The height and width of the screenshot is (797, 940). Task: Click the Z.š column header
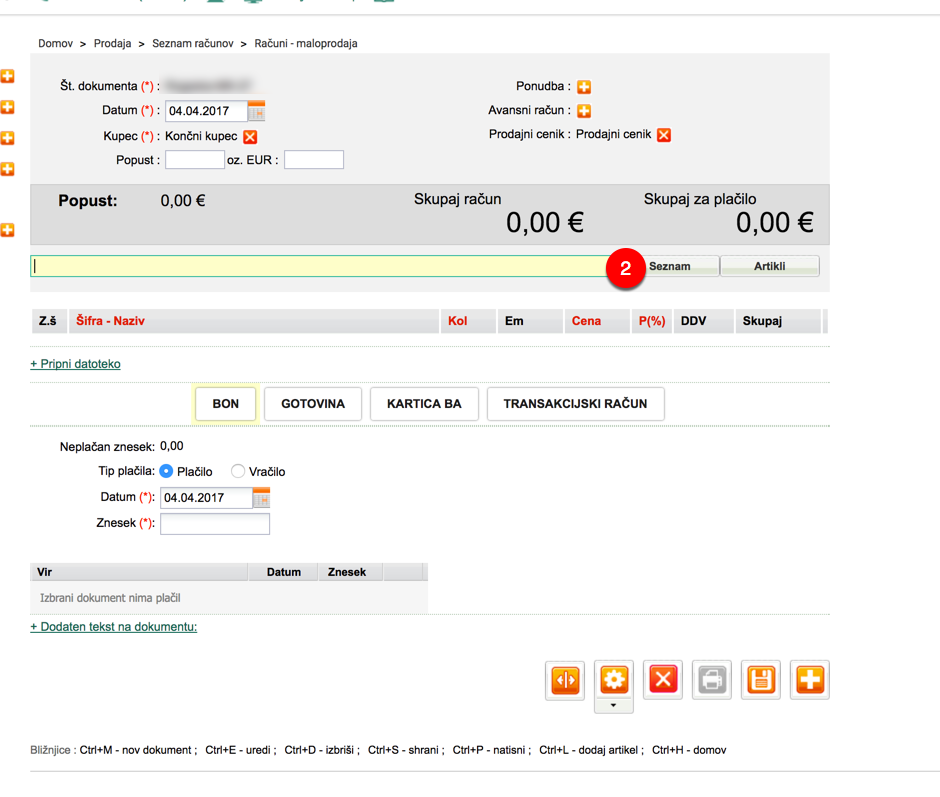point(47,321)
